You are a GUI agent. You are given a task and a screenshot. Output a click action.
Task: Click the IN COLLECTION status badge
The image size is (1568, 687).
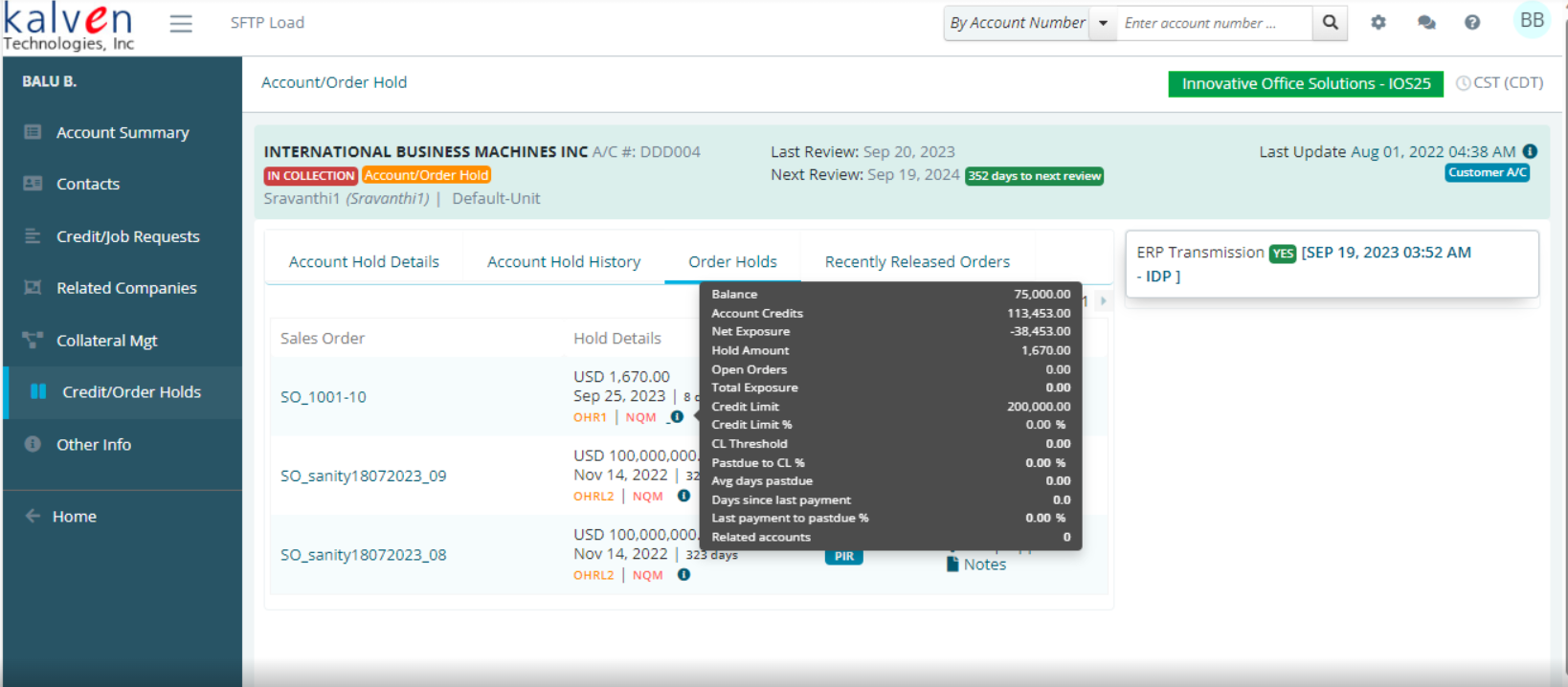tap(311, 175)
